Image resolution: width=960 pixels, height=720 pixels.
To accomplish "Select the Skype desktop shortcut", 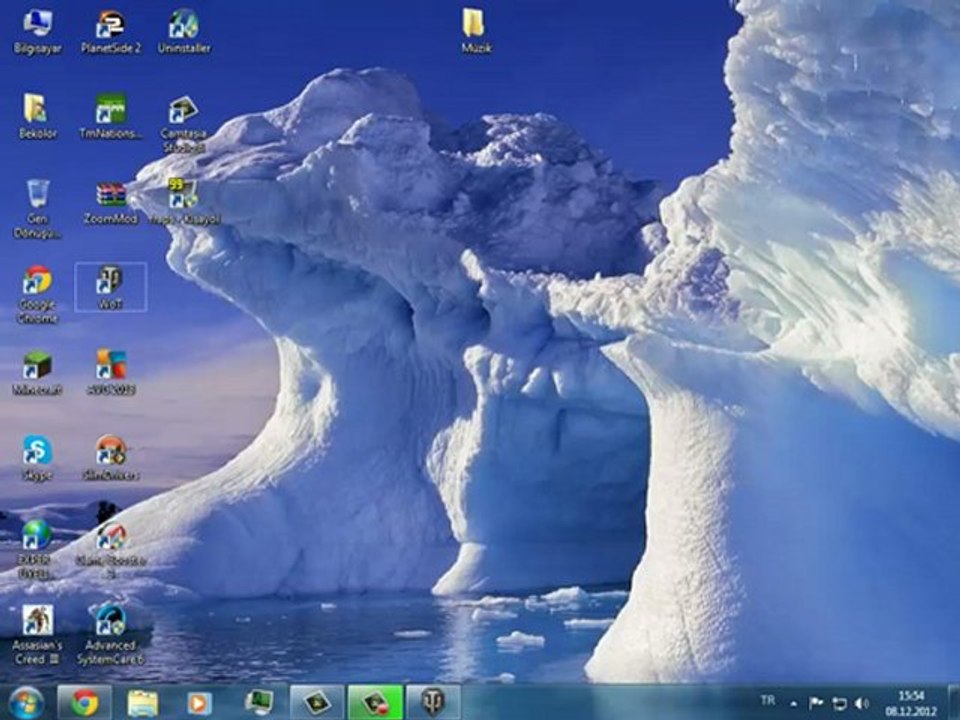I will (x=37, y=458).
